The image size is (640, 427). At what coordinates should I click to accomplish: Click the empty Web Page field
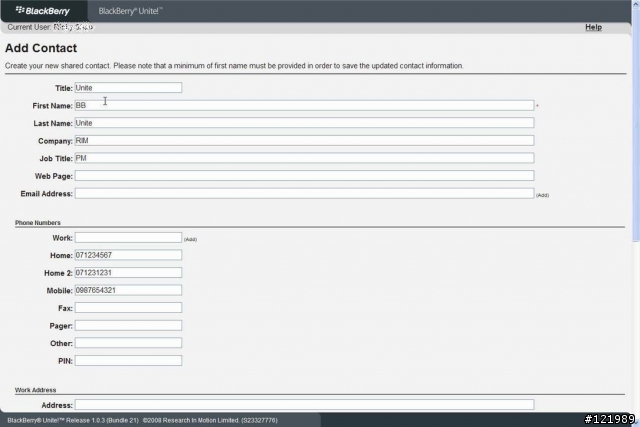[x=304, y=176]
